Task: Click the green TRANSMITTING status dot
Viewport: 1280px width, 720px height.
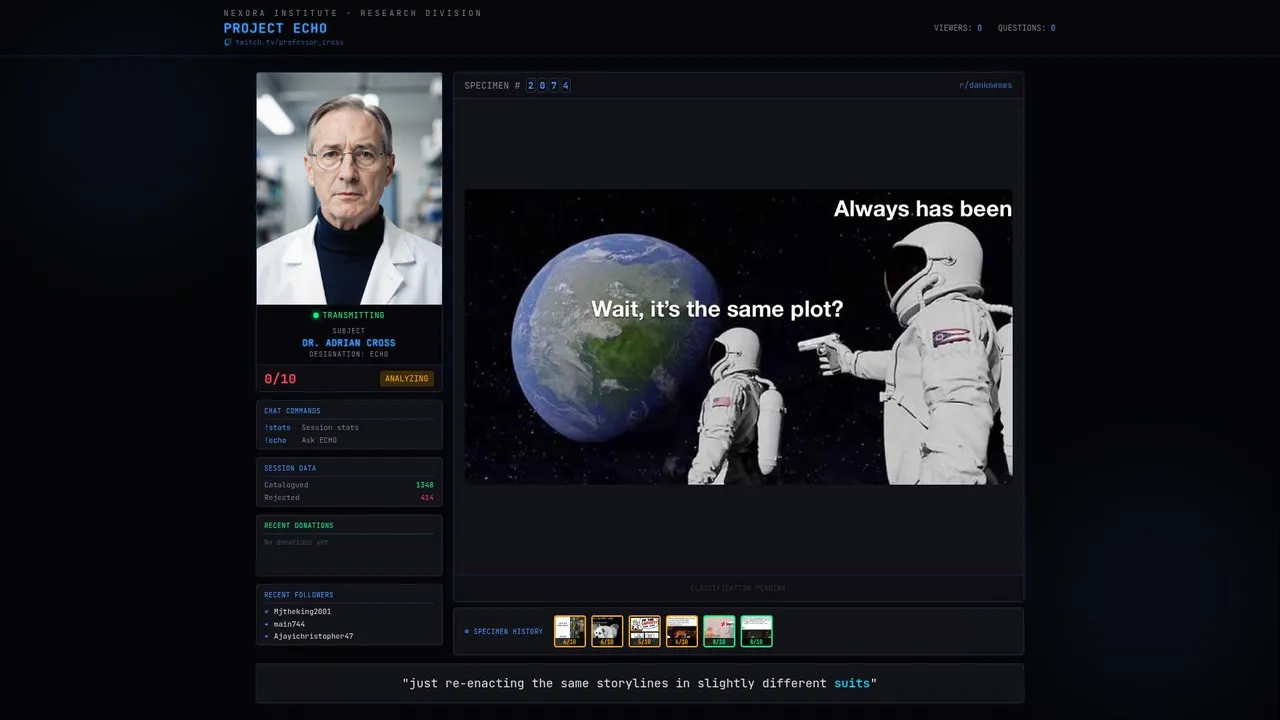Action: pos(316,315)
